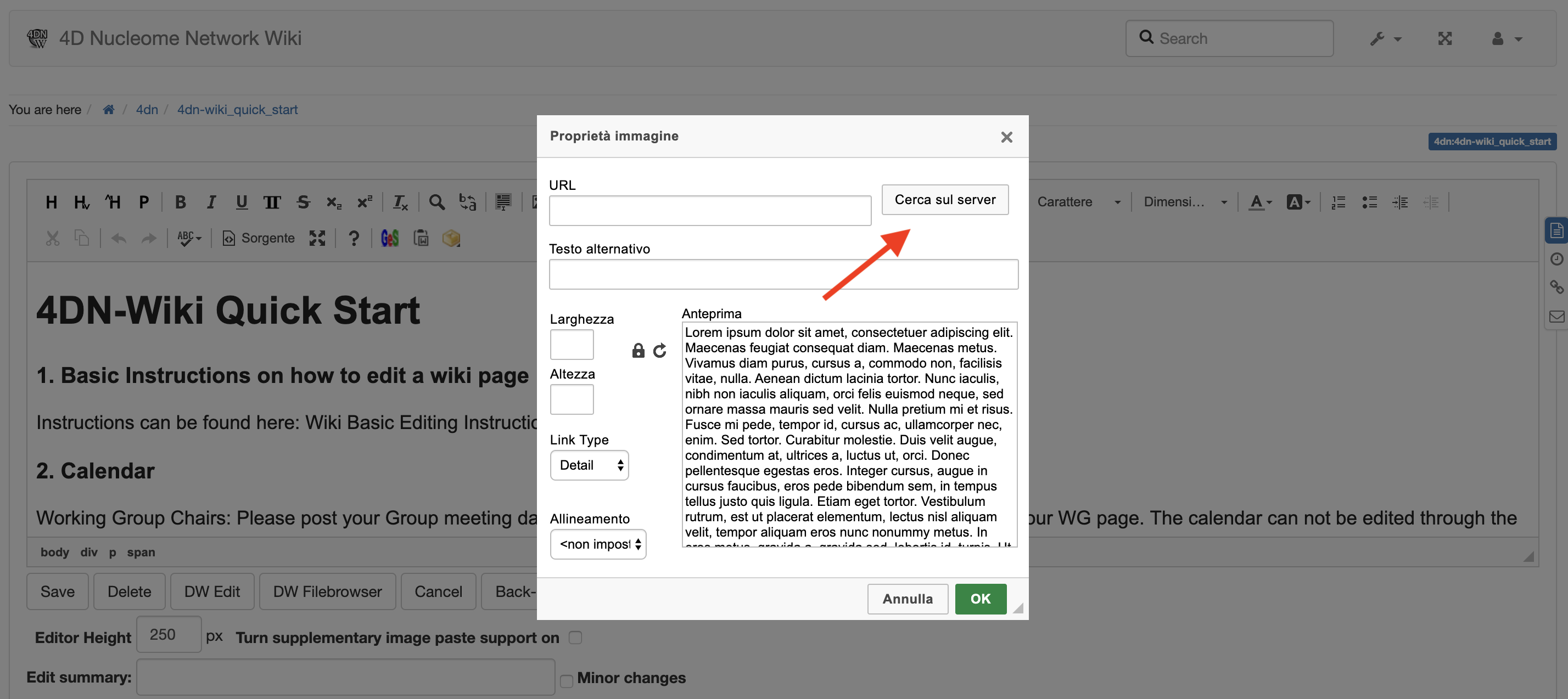This screenshot has height=699, width=1568.
Task: Open the Allineamento dropdown
Action: tap(598, 544)
